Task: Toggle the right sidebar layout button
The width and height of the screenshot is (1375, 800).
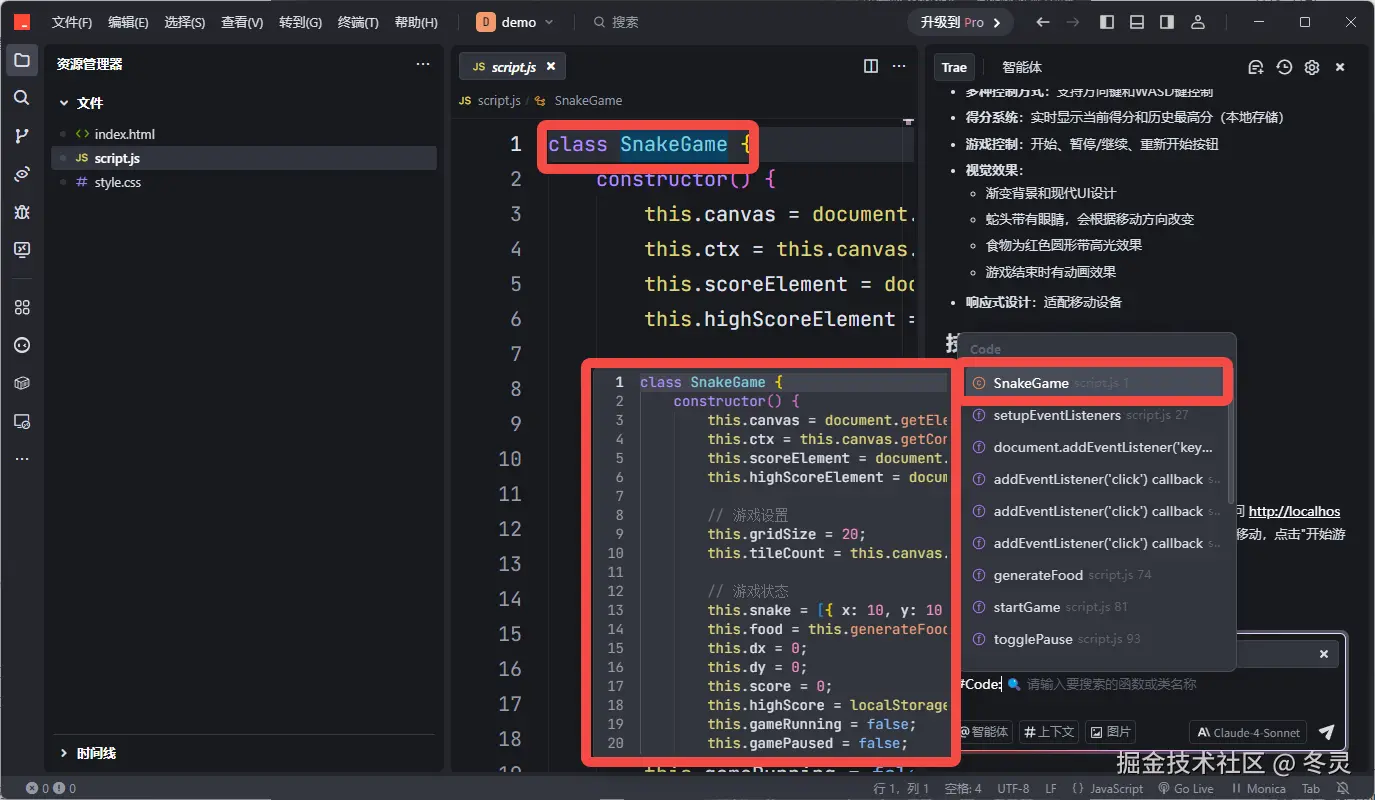Action: [x=1167, y=22]
